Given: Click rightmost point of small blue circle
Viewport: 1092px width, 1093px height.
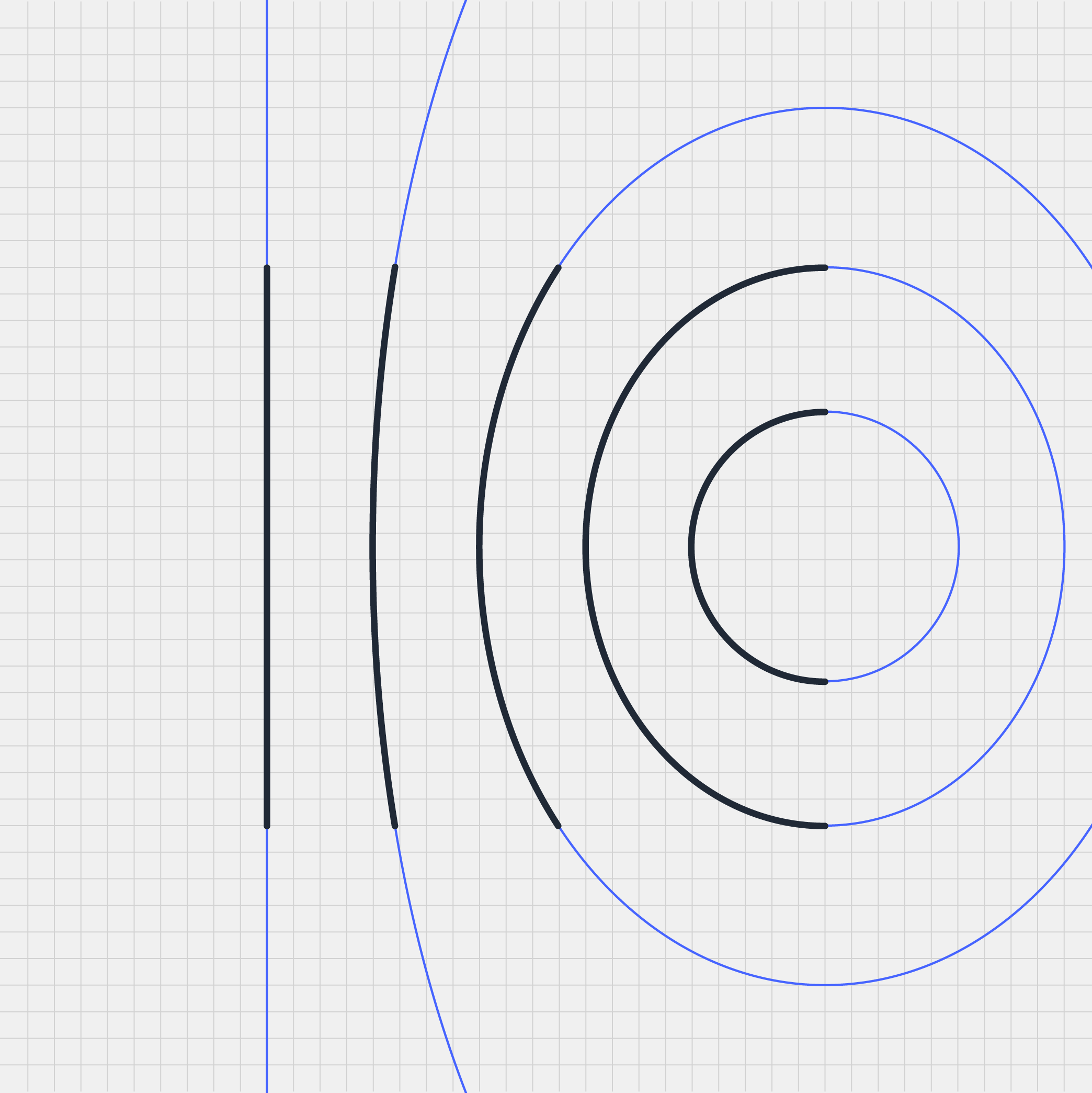Looking at the screenshot, I should pyautogui.click(x=959, y=546).
